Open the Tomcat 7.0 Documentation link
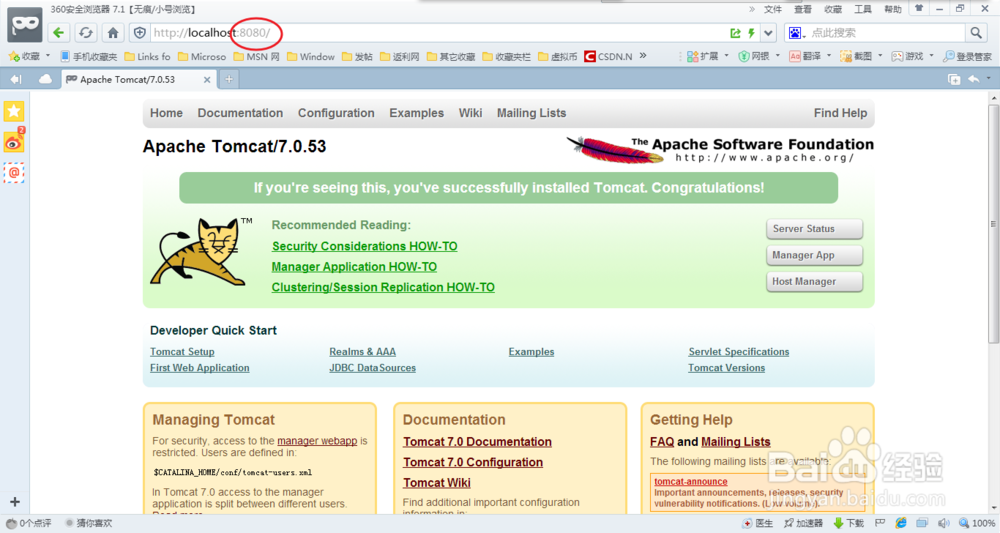 coord(477,442)
